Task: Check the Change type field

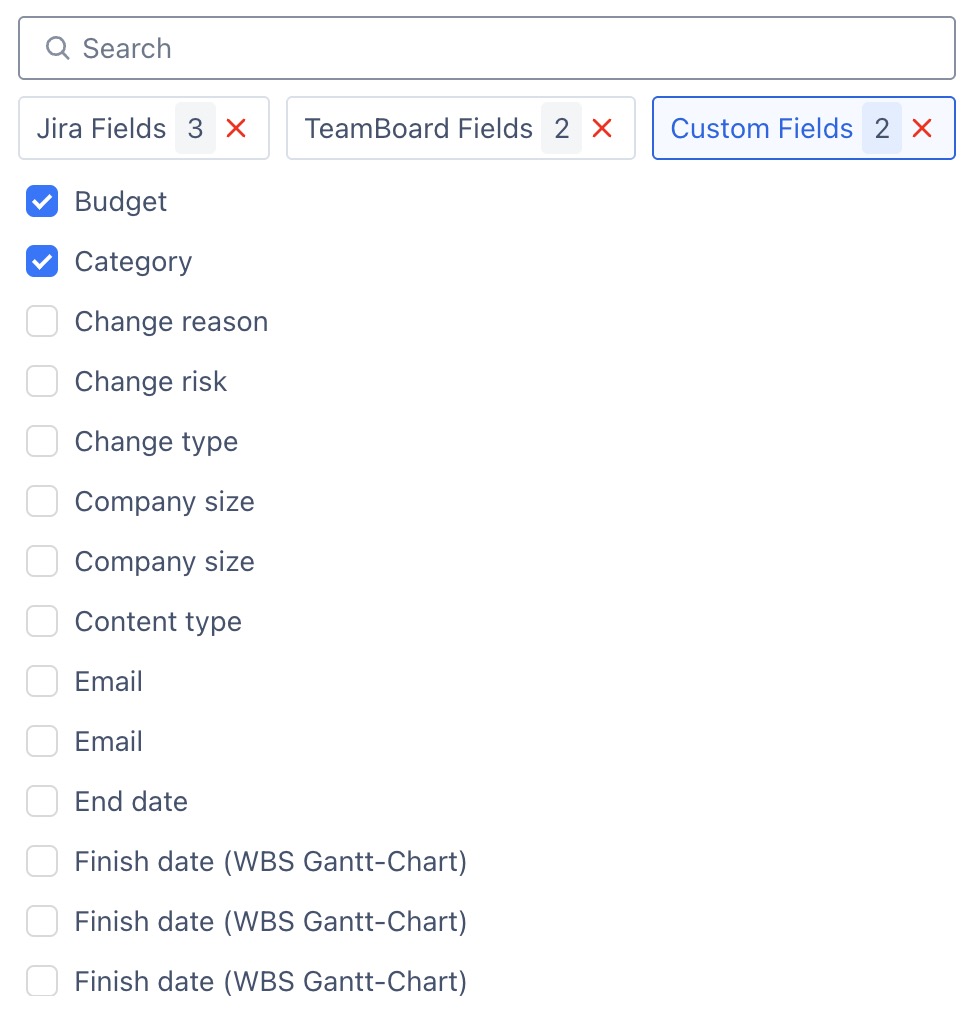Action: pyautogui.click(x=42, y=441)
